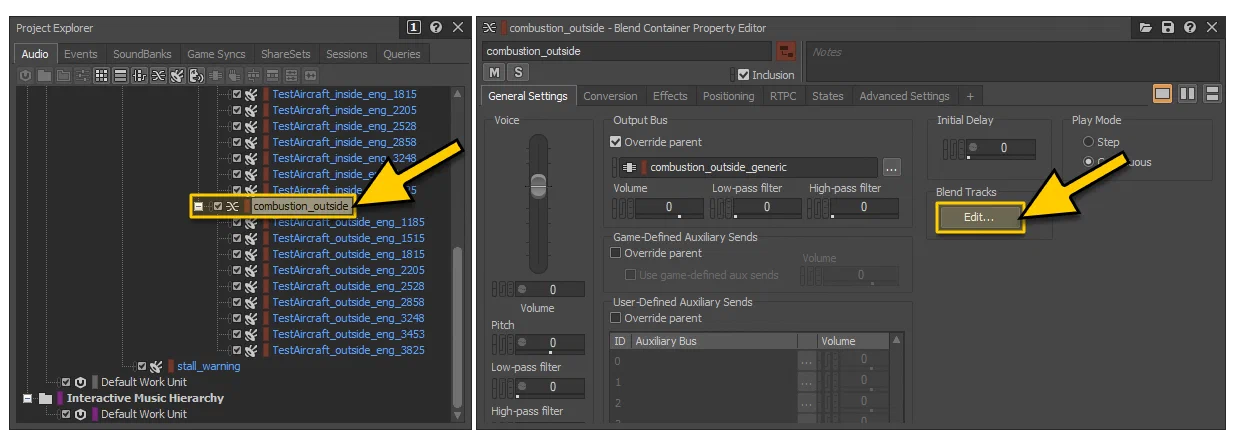Switch to stacked rows layout icon

pos(1212,93)
